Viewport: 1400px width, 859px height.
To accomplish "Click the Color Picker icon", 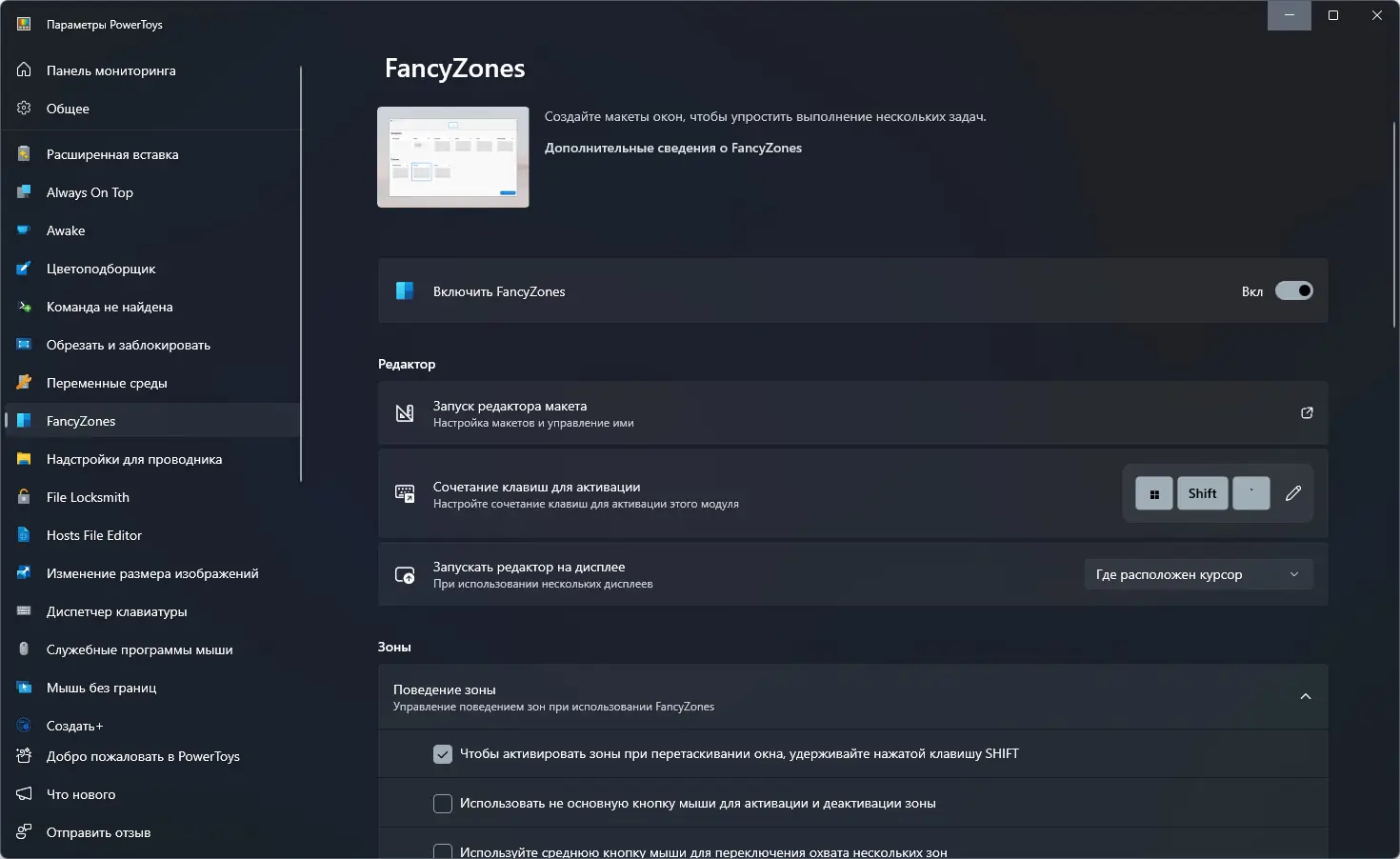I will click(24, 268).
